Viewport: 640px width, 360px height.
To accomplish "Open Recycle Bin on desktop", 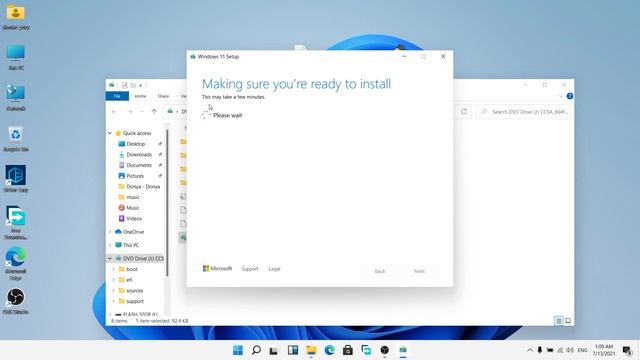I will coord(16,139).
